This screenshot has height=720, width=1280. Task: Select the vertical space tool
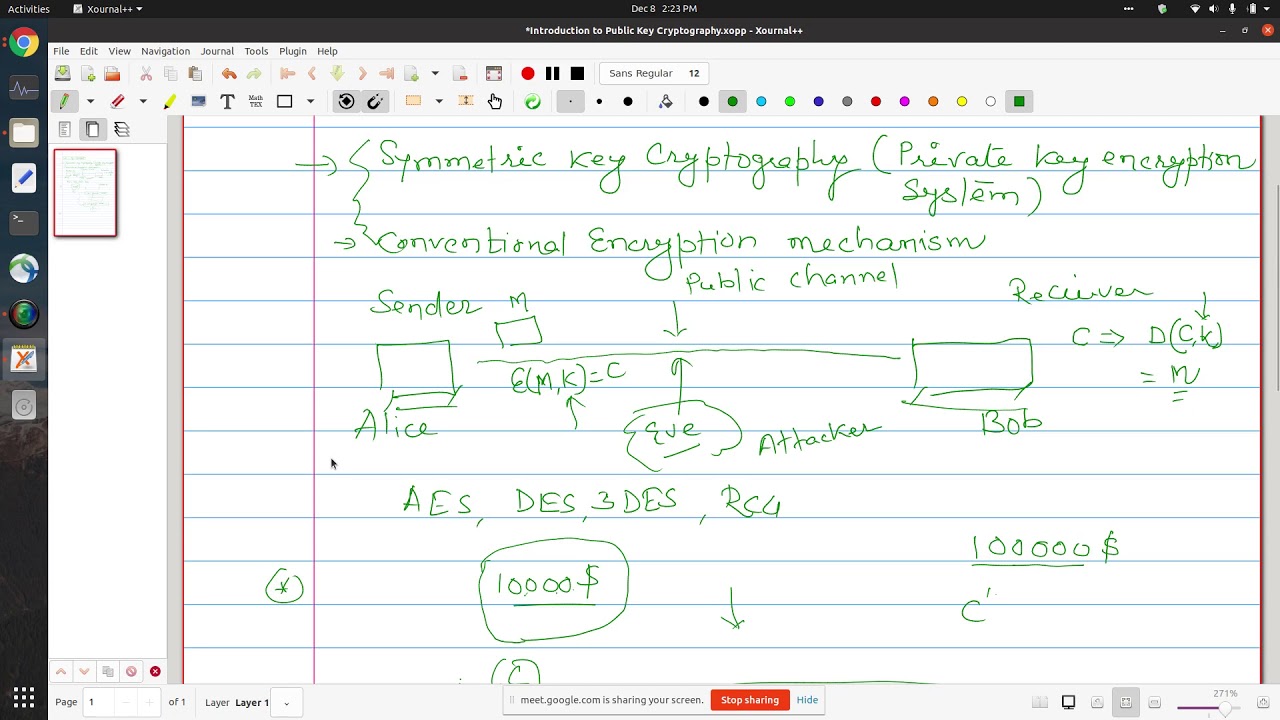tap(466, 101)
